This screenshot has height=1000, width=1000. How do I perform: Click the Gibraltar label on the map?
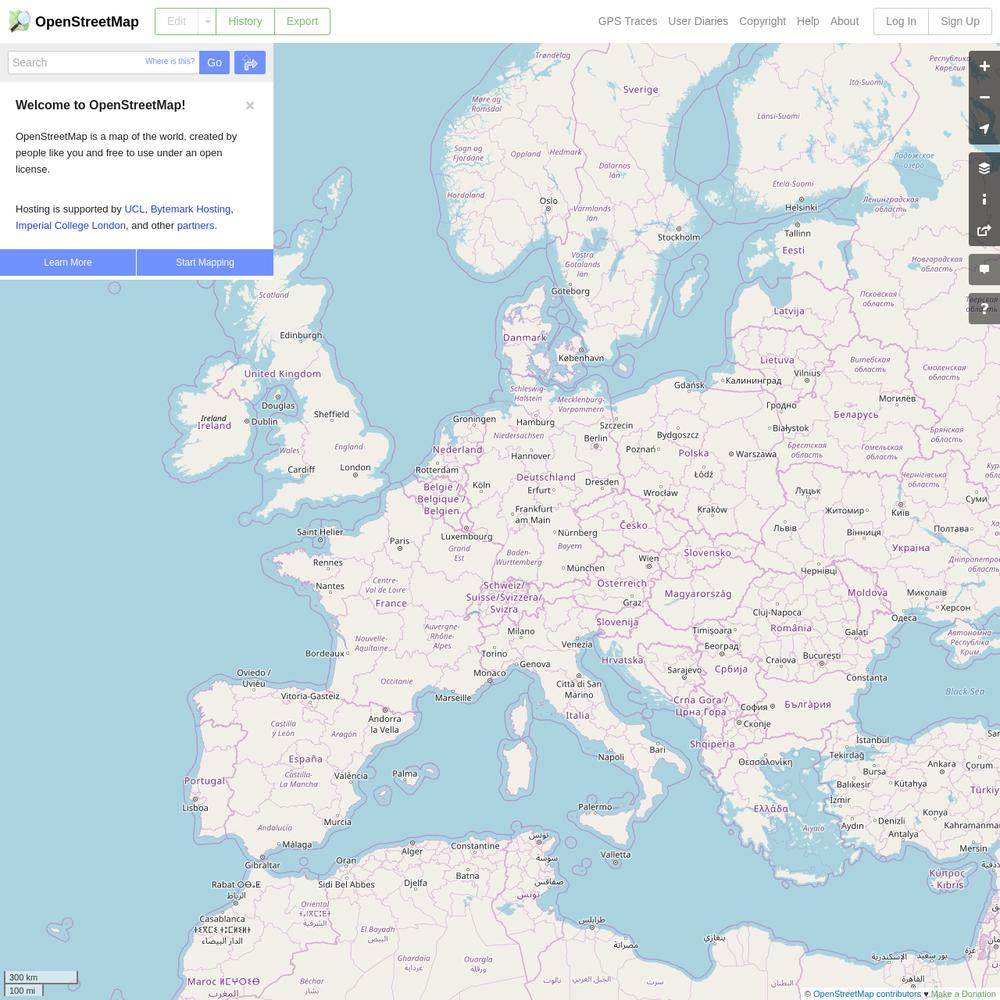click(262, 865)
